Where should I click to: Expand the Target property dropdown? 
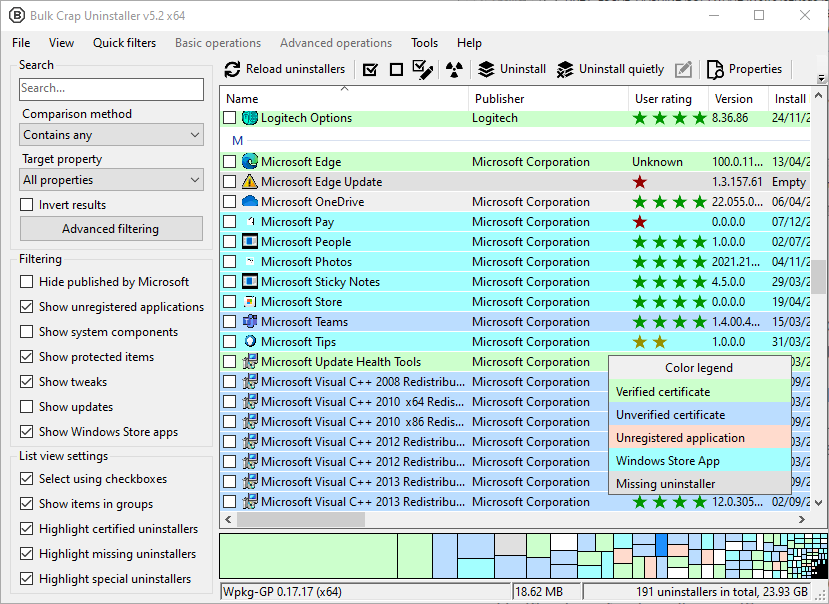(x=112, y=180)
